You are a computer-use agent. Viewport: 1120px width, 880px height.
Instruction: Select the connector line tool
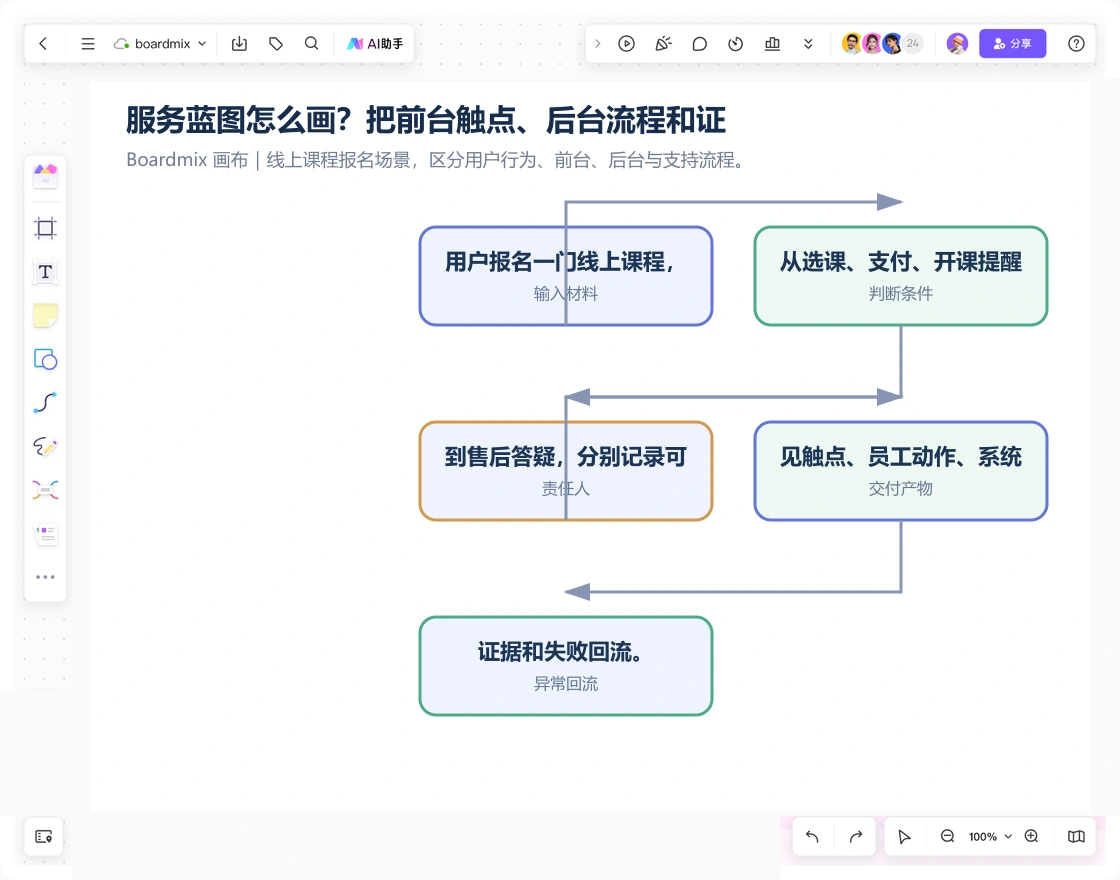[x=45, y=403]
